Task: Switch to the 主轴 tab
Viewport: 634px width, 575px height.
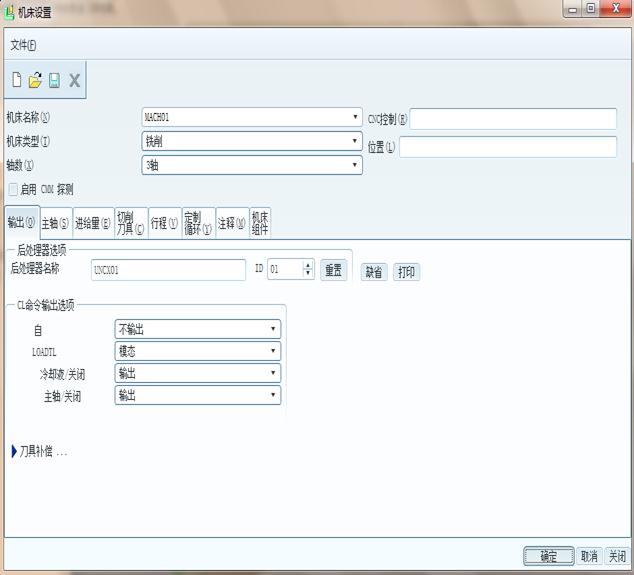Action: (x=56, y=223)
